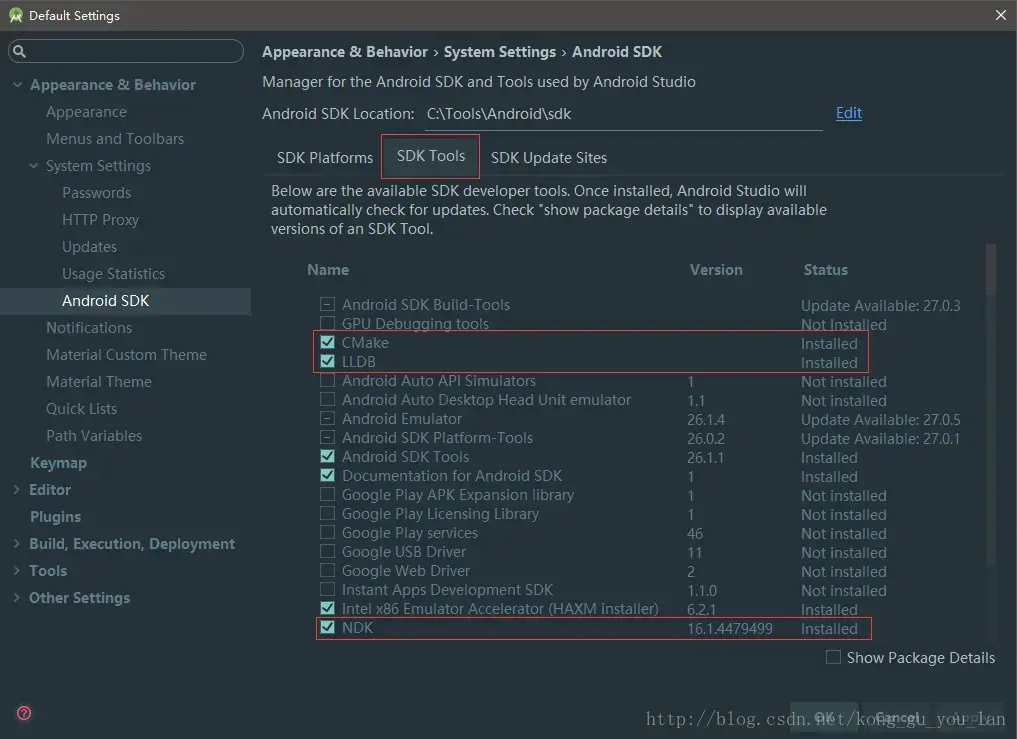Uncheck the CMake checkbox
Image resolution: width=1017 pixels, height=739 pixels.
328,342
